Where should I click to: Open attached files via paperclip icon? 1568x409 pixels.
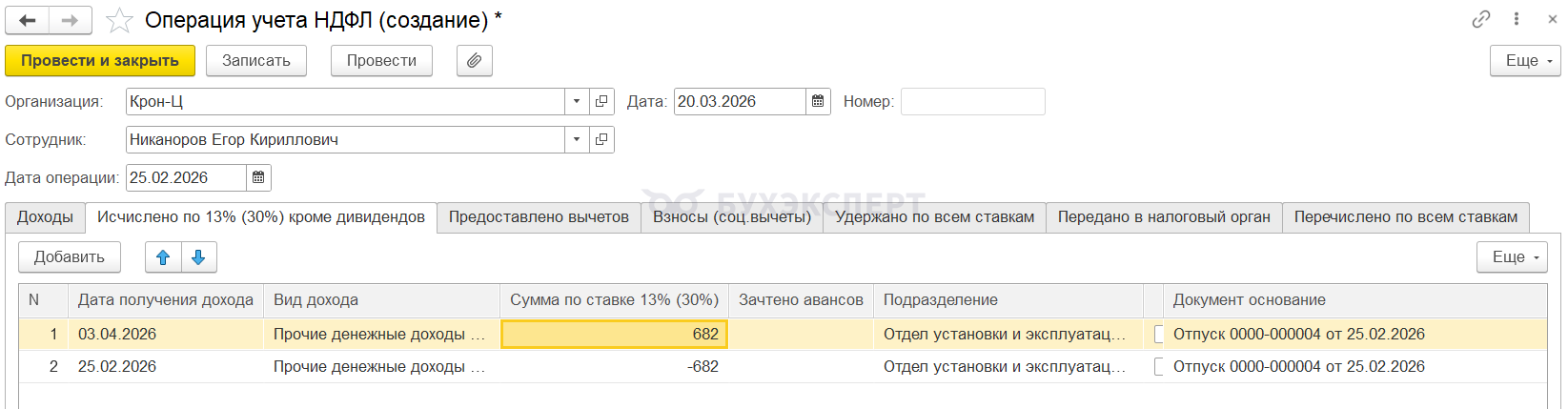click(x=474, y=61)
